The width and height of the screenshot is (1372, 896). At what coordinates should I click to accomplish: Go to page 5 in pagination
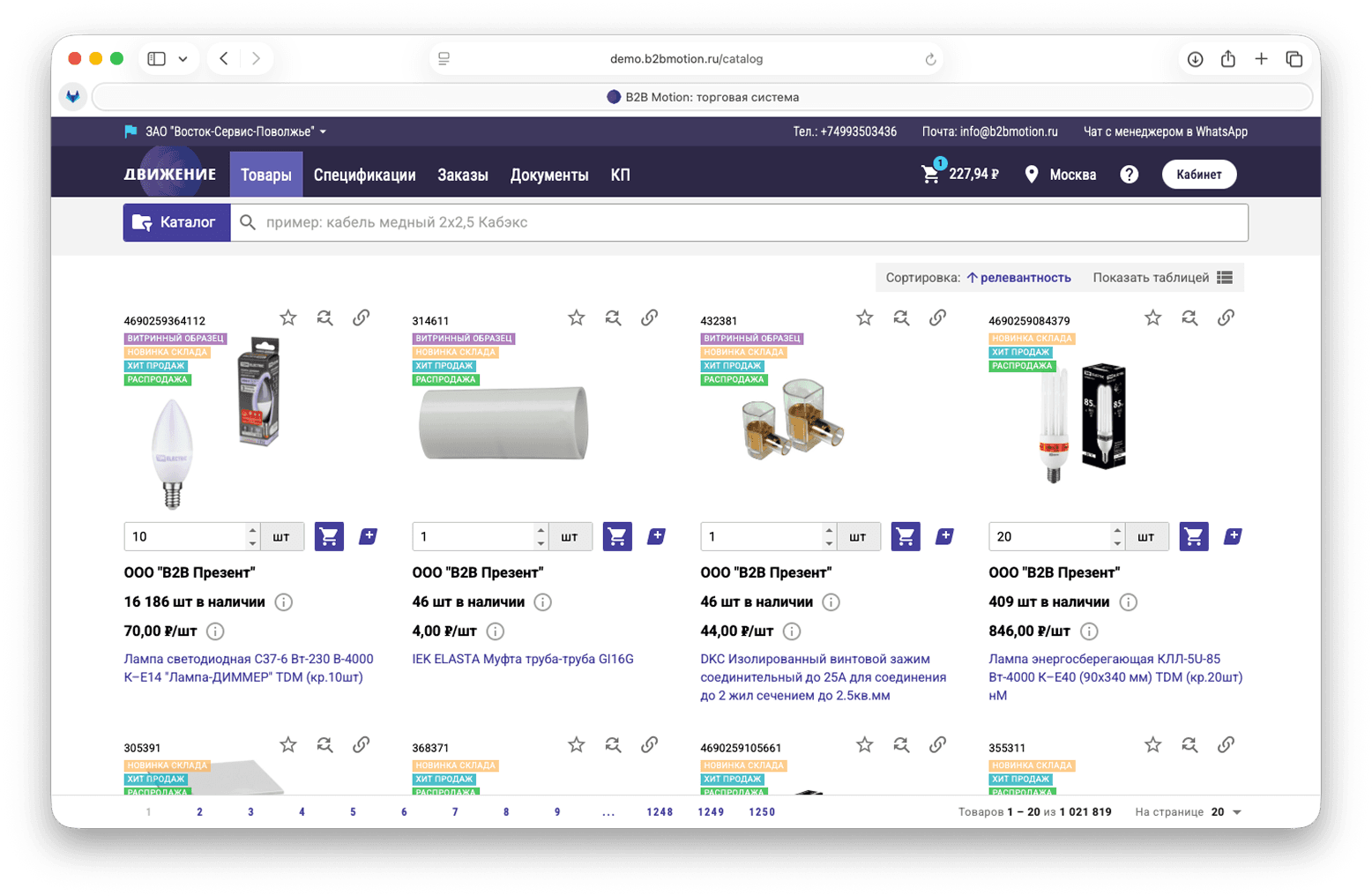click(353, 812)
